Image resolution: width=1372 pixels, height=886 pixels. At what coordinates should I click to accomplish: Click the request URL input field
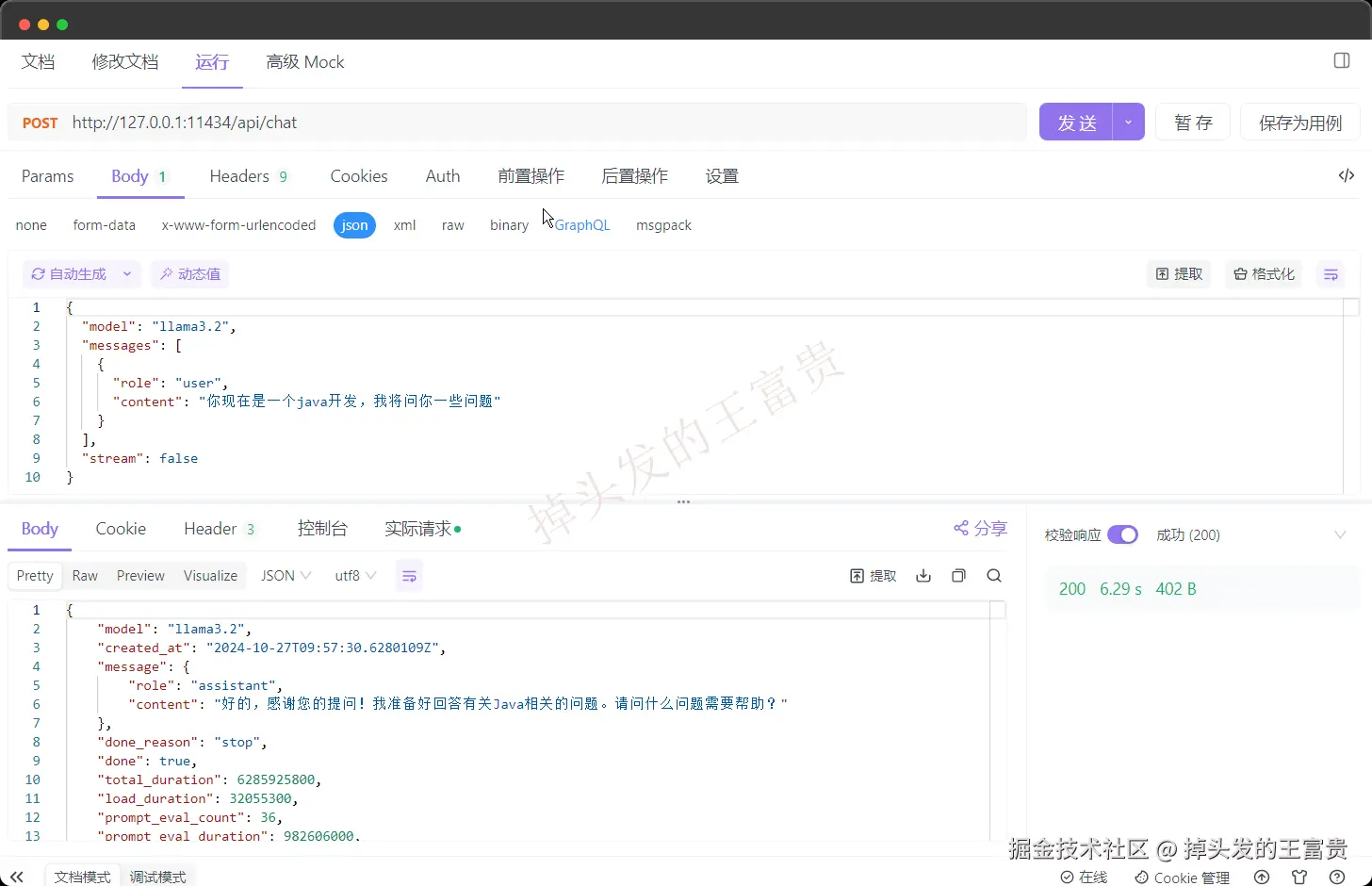click(x=547, y=123)
